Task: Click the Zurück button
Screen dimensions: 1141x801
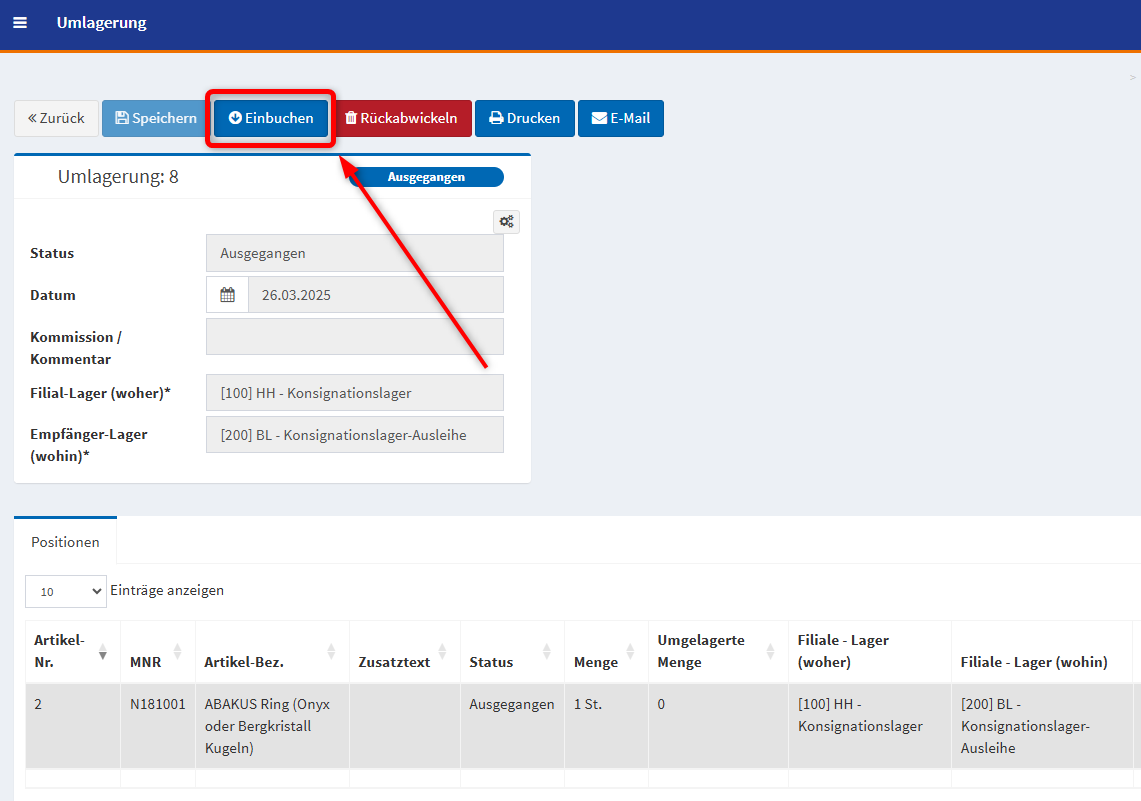Action: coord(56,118)
